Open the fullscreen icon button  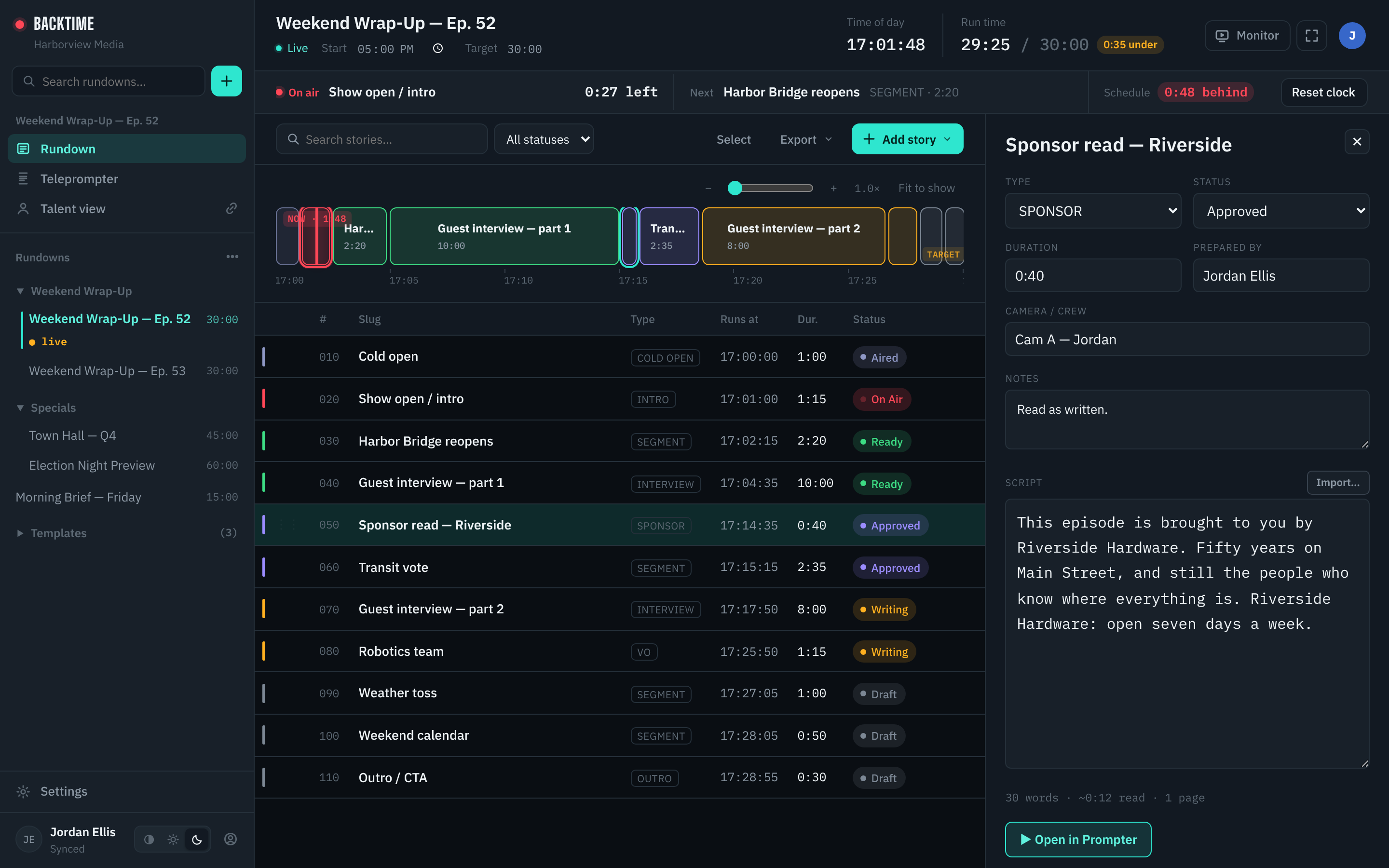tap(1311, 36)
